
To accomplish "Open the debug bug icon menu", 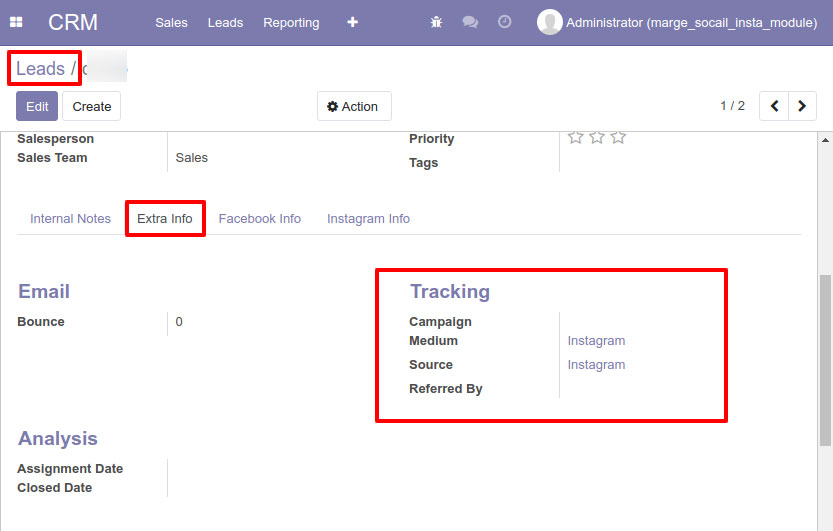I will tap(436, 22).
